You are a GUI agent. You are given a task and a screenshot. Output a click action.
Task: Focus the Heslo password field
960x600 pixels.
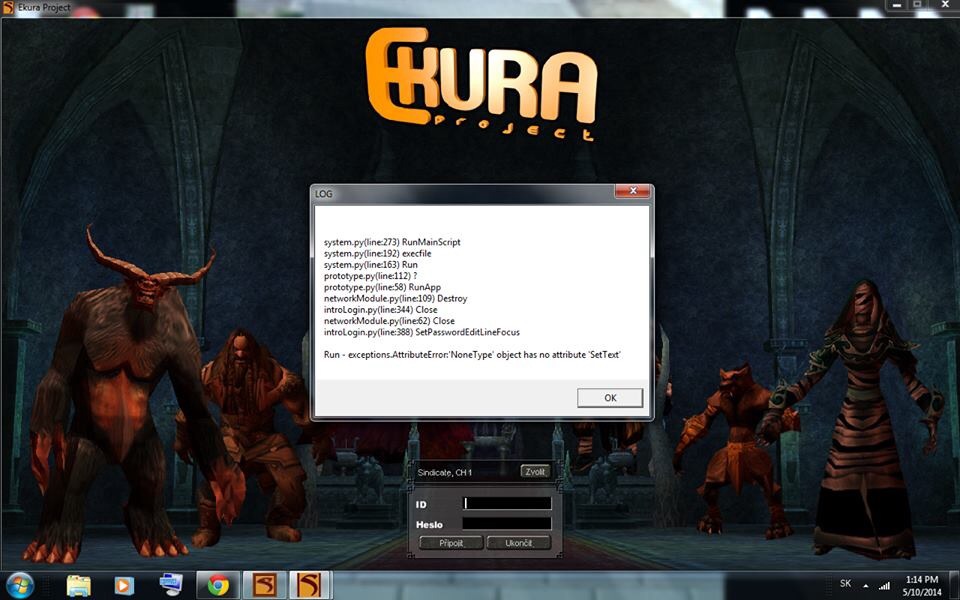point(507,523)
